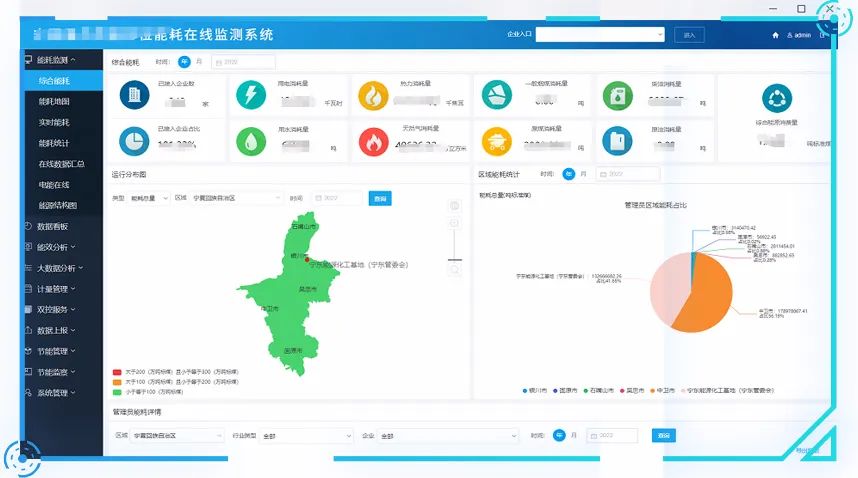The image size is (858, 478).
Task: Select 月 in the 管理员能耗详情 time filter
Action: click(574, 436)
